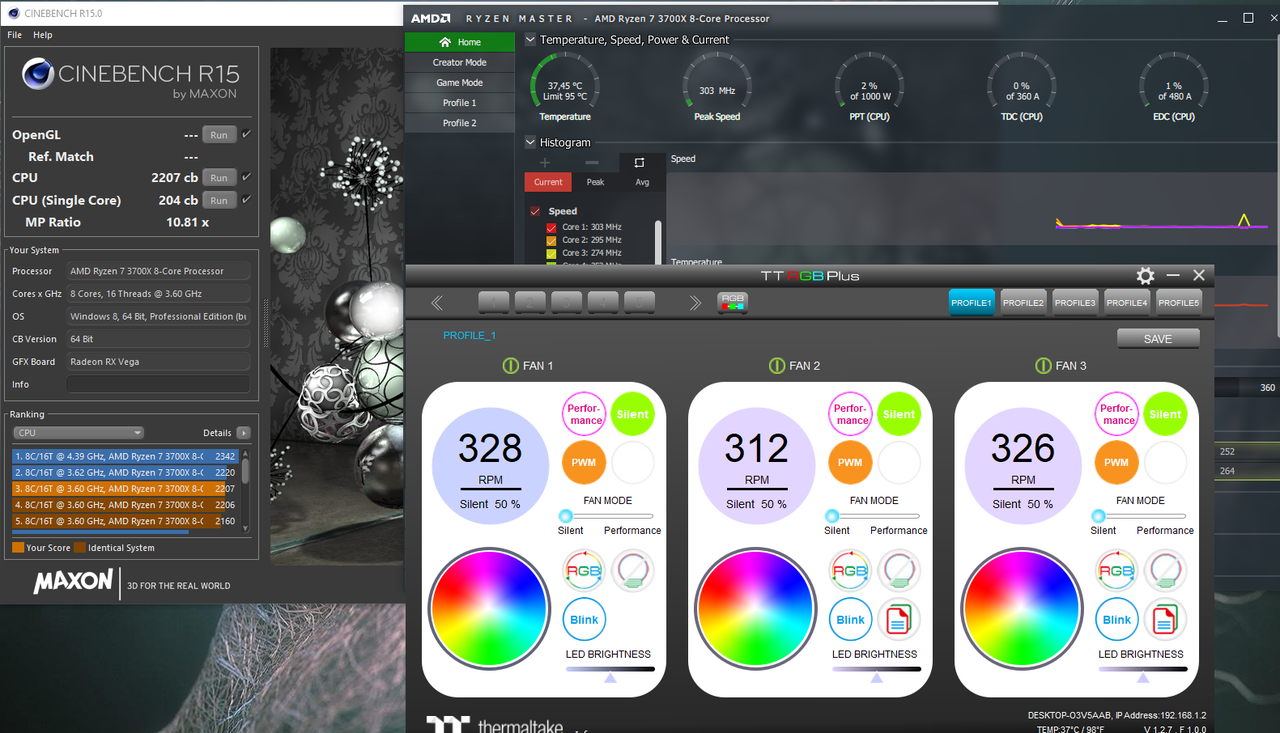Choose the circular wave light icon for Fan 3
This screenshot has width=1280, height=733.
coord(1165,571)
